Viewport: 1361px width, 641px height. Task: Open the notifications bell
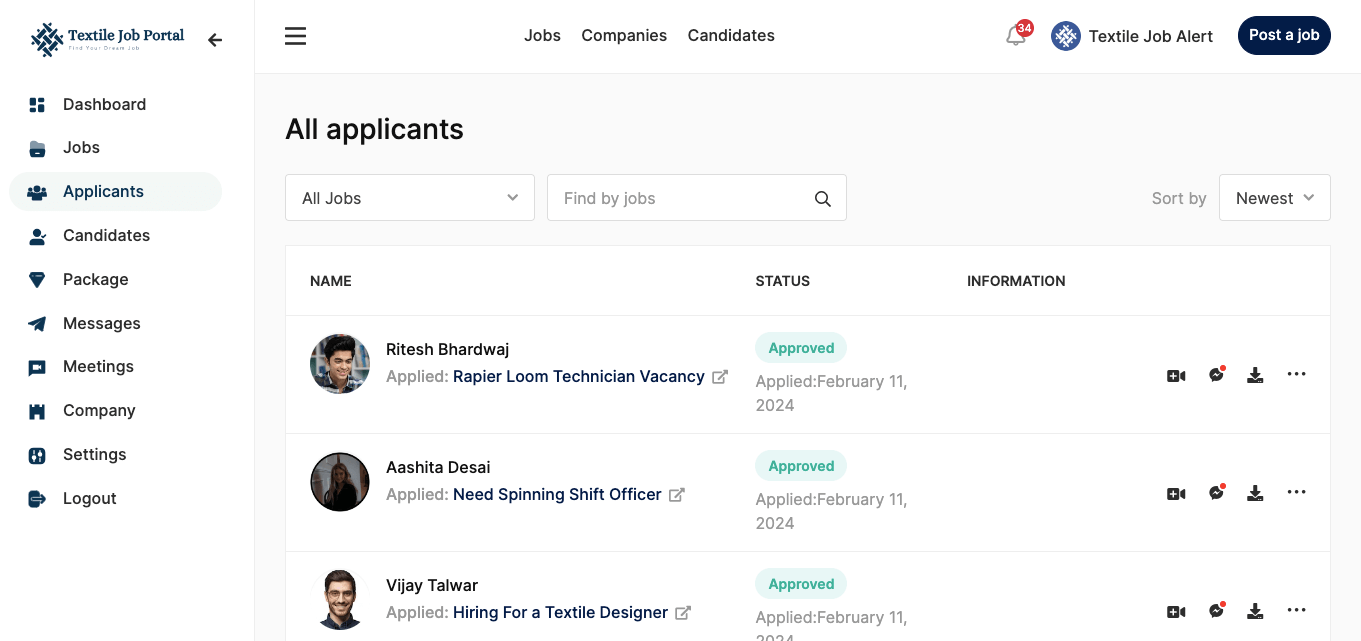(1014, 35)
